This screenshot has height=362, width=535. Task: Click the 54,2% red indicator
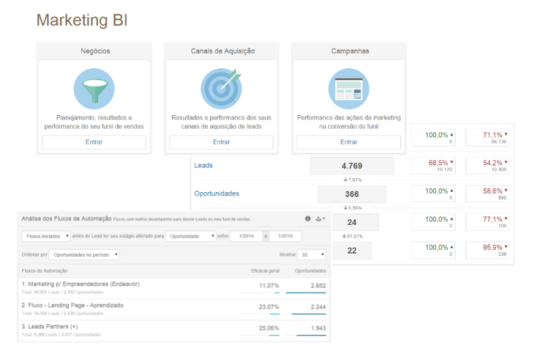tap(488, 165)
